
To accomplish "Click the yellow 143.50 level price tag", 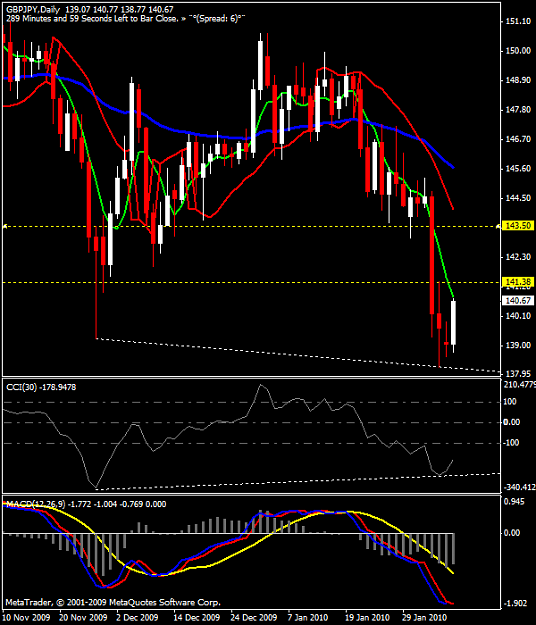I will click(518, 226).
